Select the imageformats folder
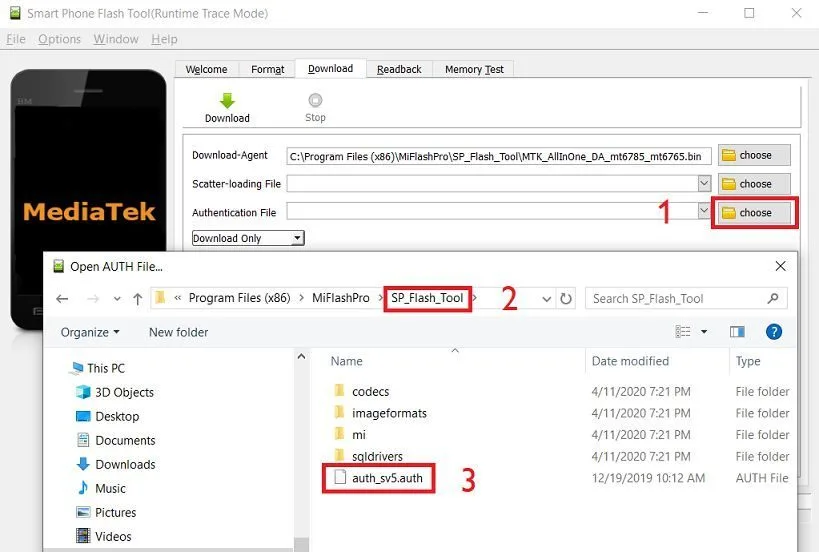This screenshot has width=819, height=552. pyautogui.click(x=380, y=413)
